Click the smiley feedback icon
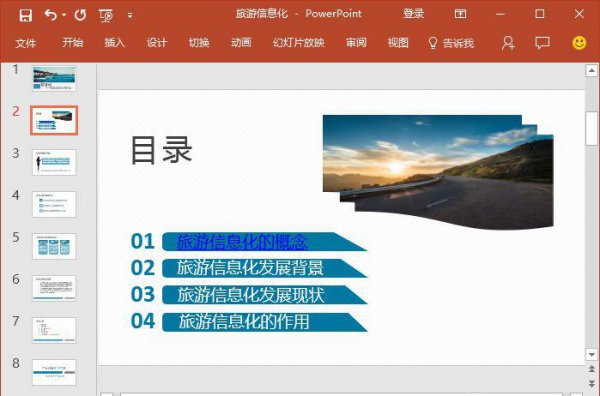The image size is (600, 396). point(579,43)
